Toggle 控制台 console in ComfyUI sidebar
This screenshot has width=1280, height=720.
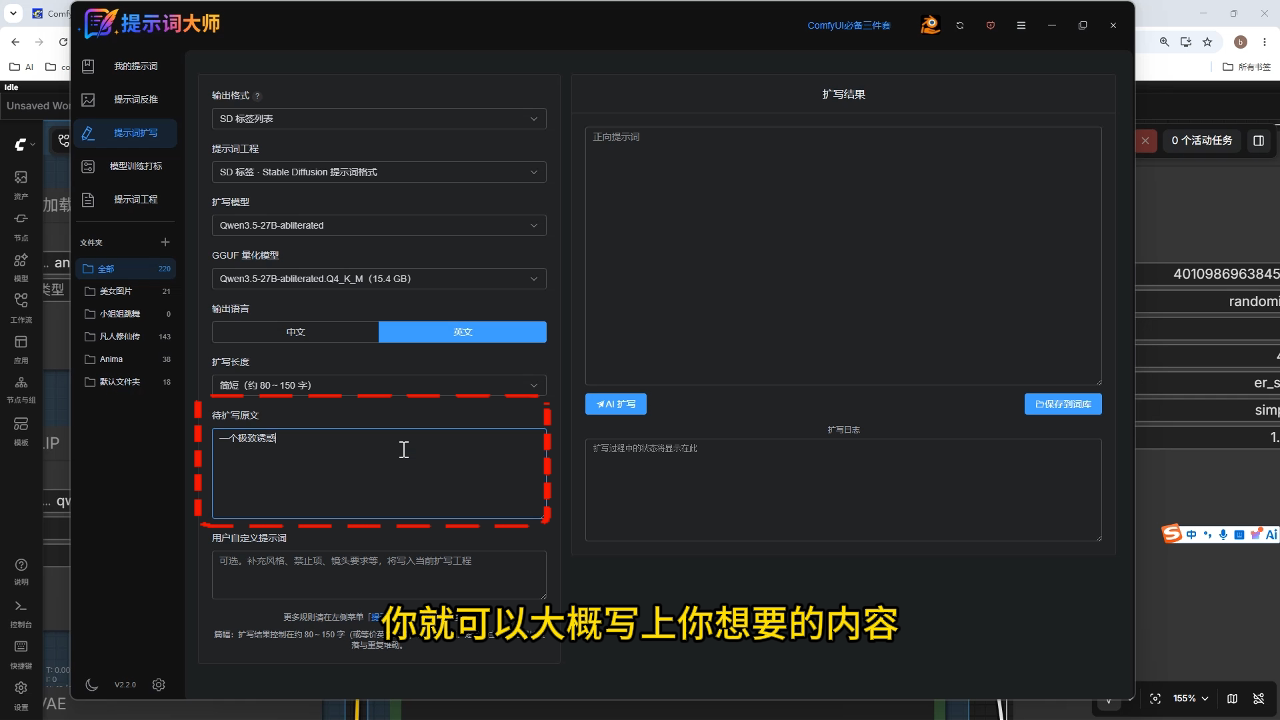click(21, 612)
